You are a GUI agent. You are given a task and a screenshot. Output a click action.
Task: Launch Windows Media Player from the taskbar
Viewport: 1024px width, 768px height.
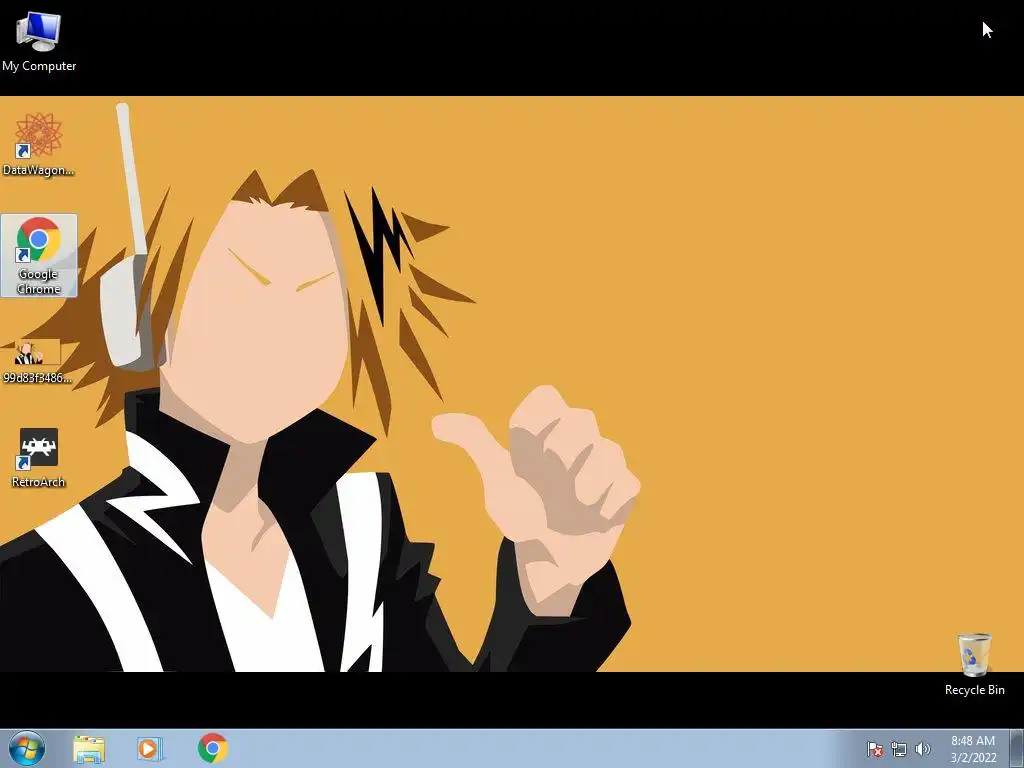point(149,749)
